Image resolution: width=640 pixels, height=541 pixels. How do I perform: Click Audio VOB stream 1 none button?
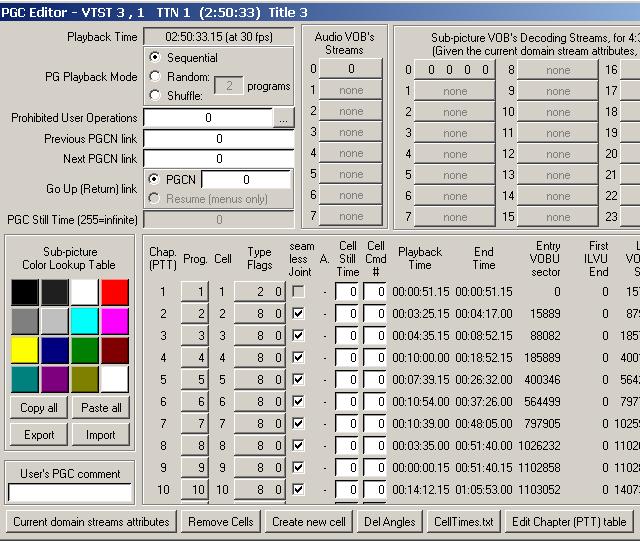(351, 90)
